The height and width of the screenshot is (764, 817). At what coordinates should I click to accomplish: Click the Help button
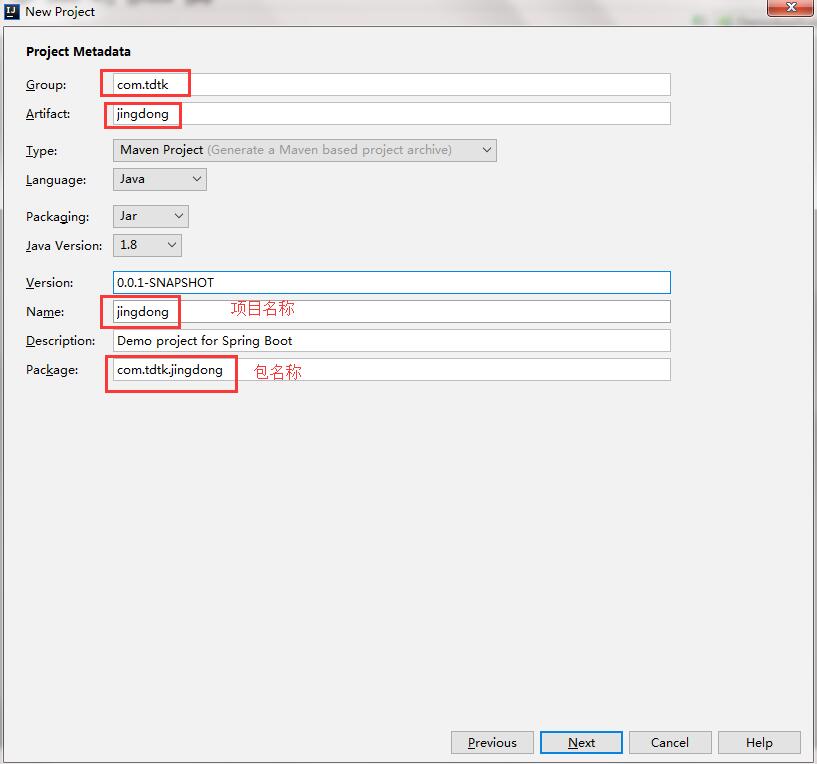pyautogui.click(x=759, y=742)
